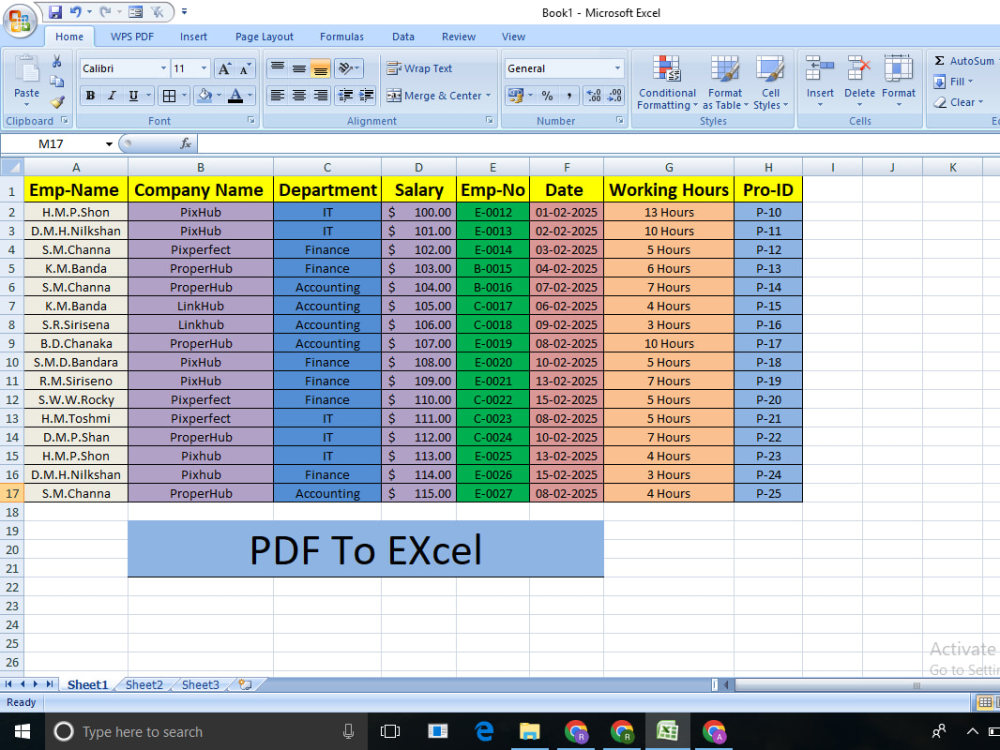Open the font size dropdown
The height and width of the screenshot is (750, 1000).
[203, 68]
